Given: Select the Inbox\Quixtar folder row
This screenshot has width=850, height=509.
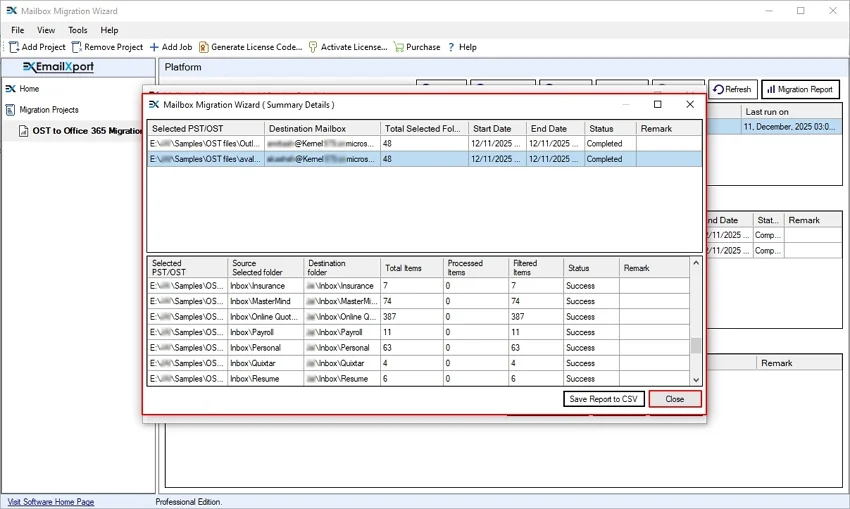Looking at the screenshot, I should pyautogui.click(x=418, y=363).
